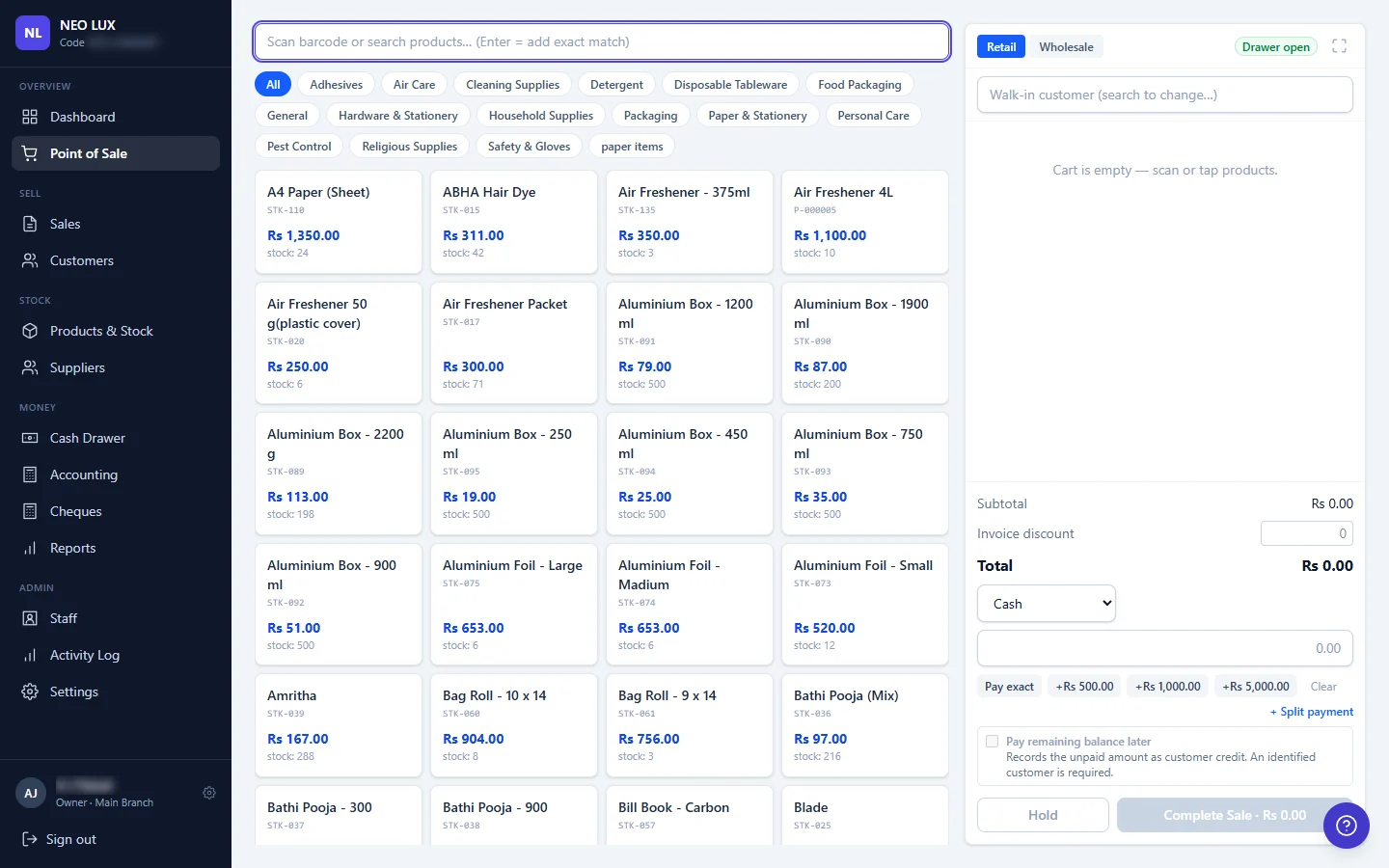The image size is (1389, 868).
Task: Select the Religious Supplies chip
Action: (x=410, y=147)
